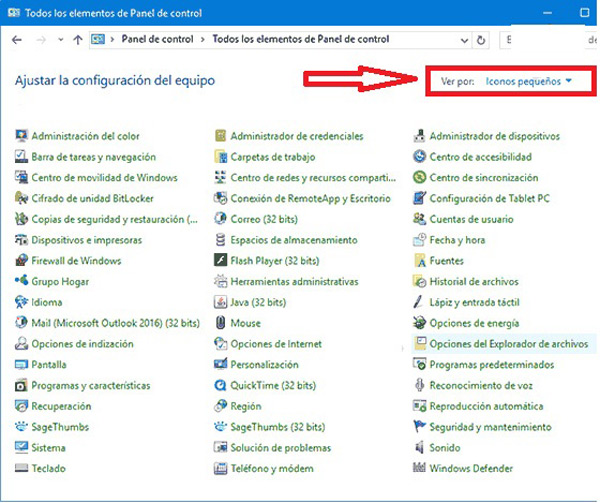This screenshot has width=600, height=503.
Task: Click the Centro de accesibilidad icon
Action: coord(419,156)
